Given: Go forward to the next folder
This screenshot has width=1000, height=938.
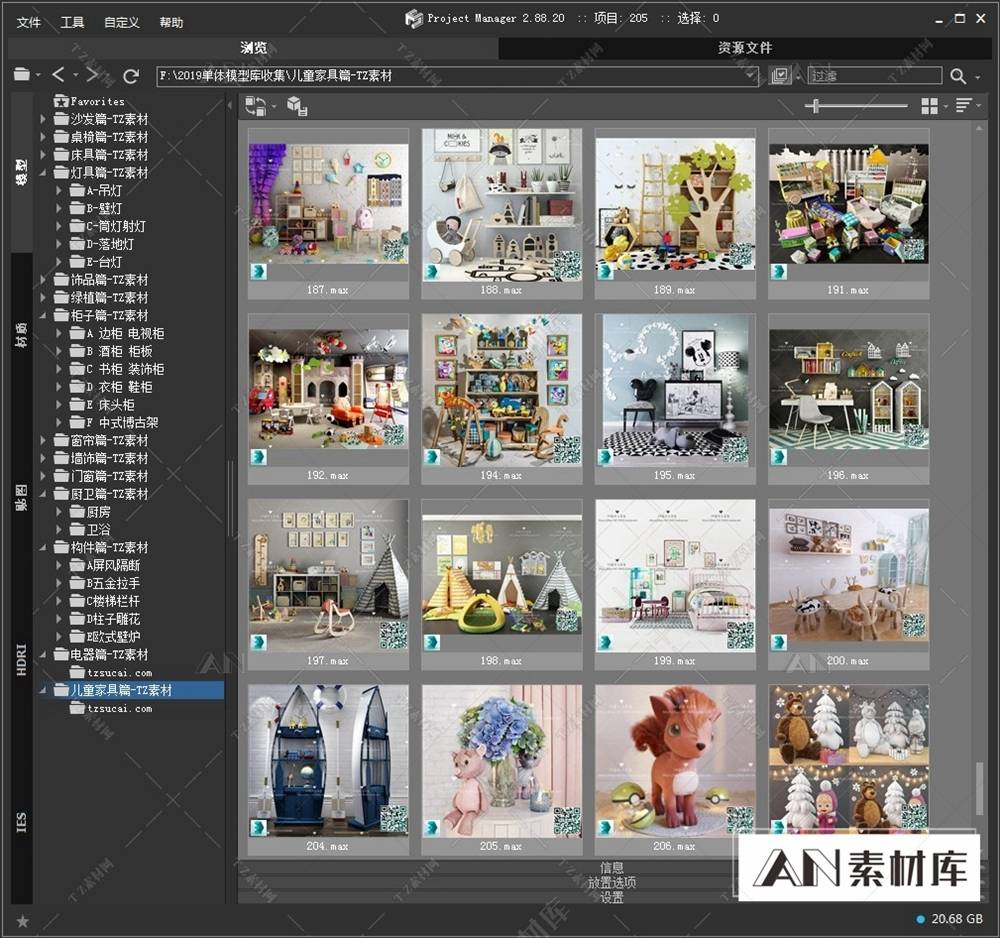Looking at the screenshot, I should pos(92,75).
